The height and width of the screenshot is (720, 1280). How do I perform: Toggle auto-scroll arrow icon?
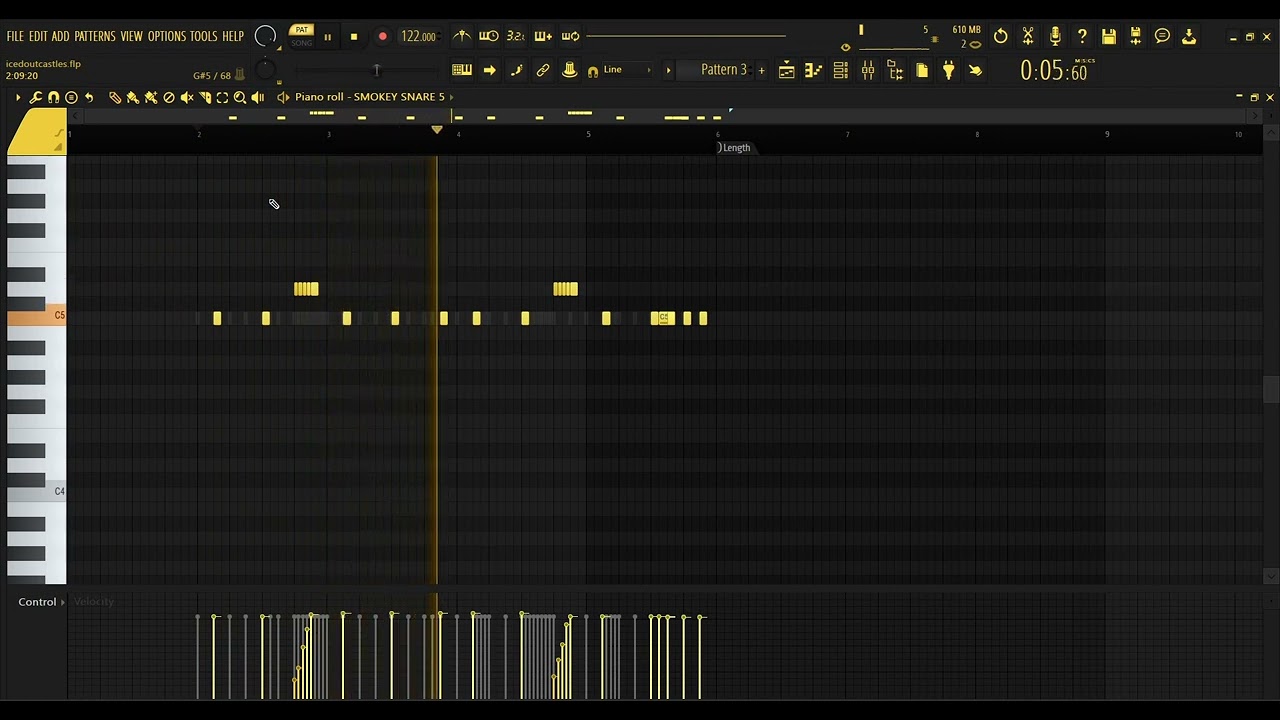tap(489, 70)
